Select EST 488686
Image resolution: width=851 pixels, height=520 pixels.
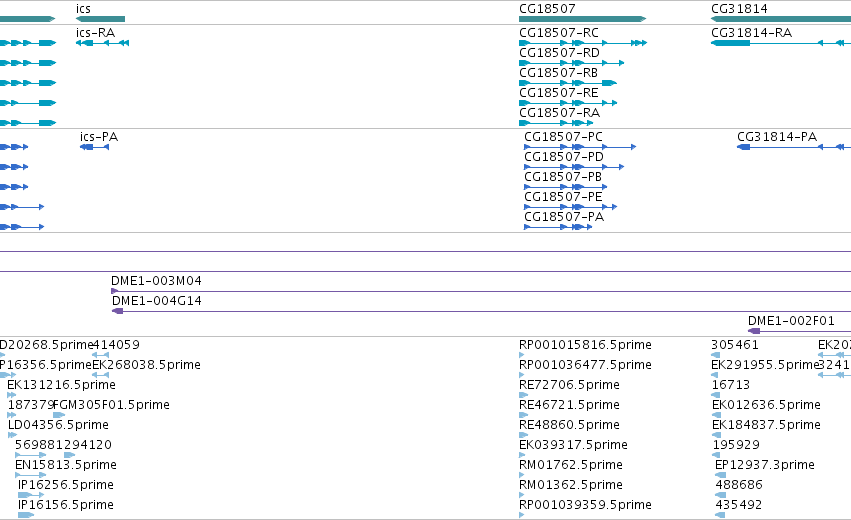coord(739,485)
